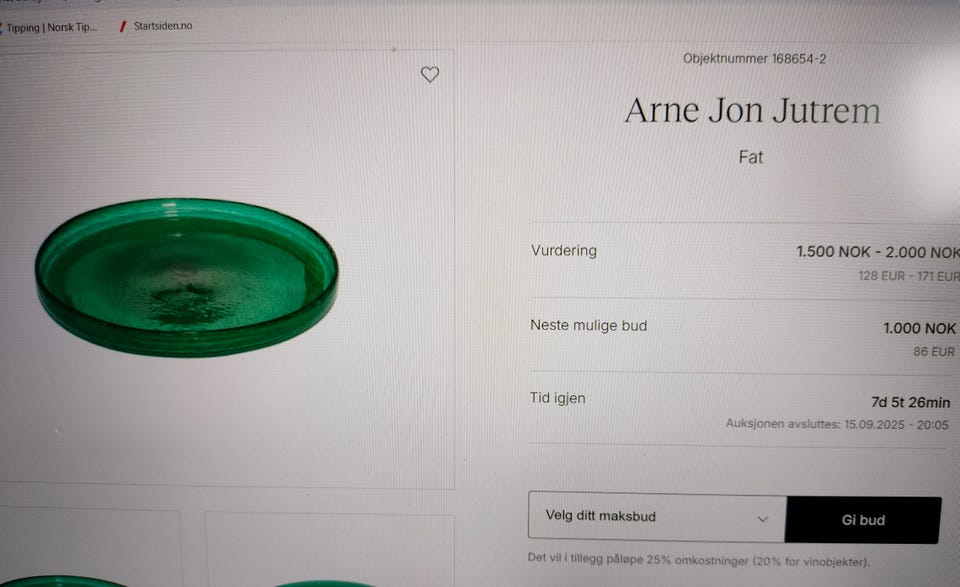This screenshot has width=960, height=587.
Task: Expand the max bid chevron arrow
Action: (x=762, y=519)
